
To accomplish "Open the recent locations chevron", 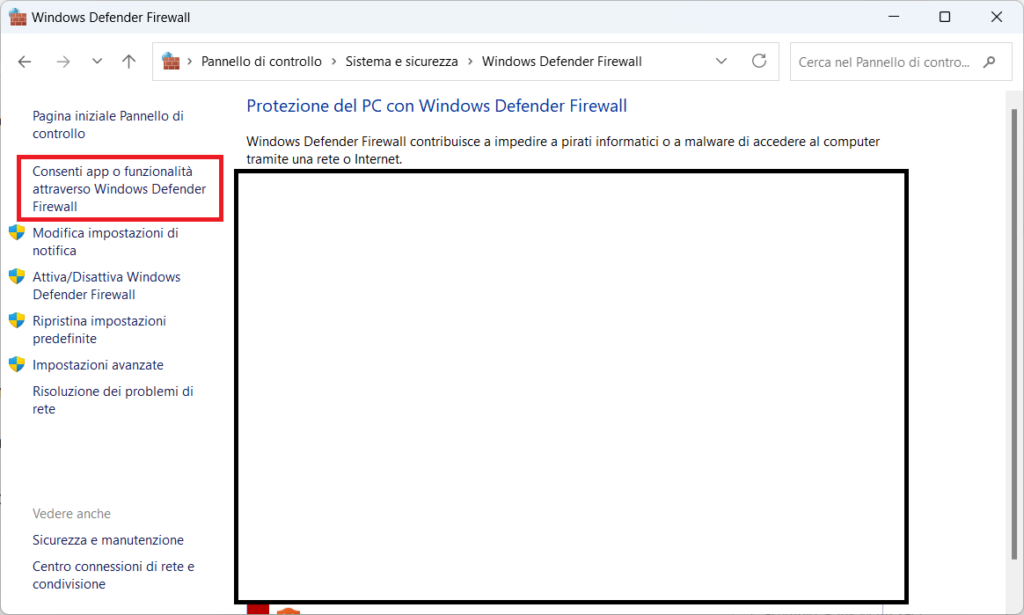I will coord(96,61).
